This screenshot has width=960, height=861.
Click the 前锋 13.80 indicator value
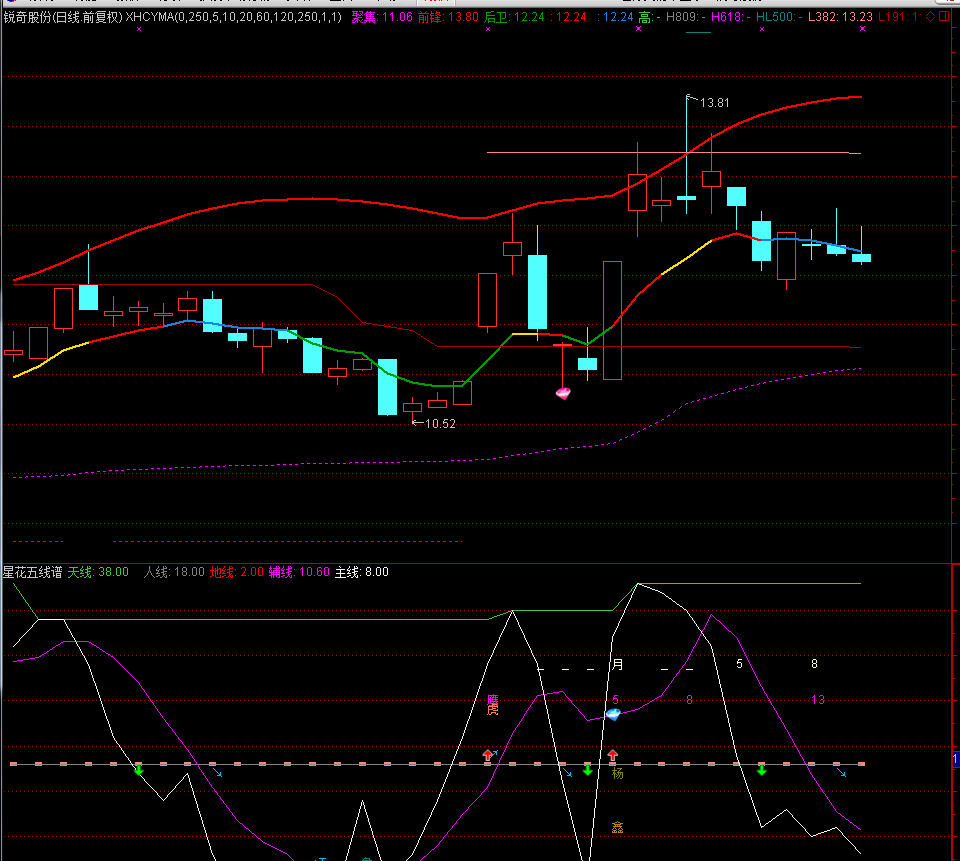point(447,17)
